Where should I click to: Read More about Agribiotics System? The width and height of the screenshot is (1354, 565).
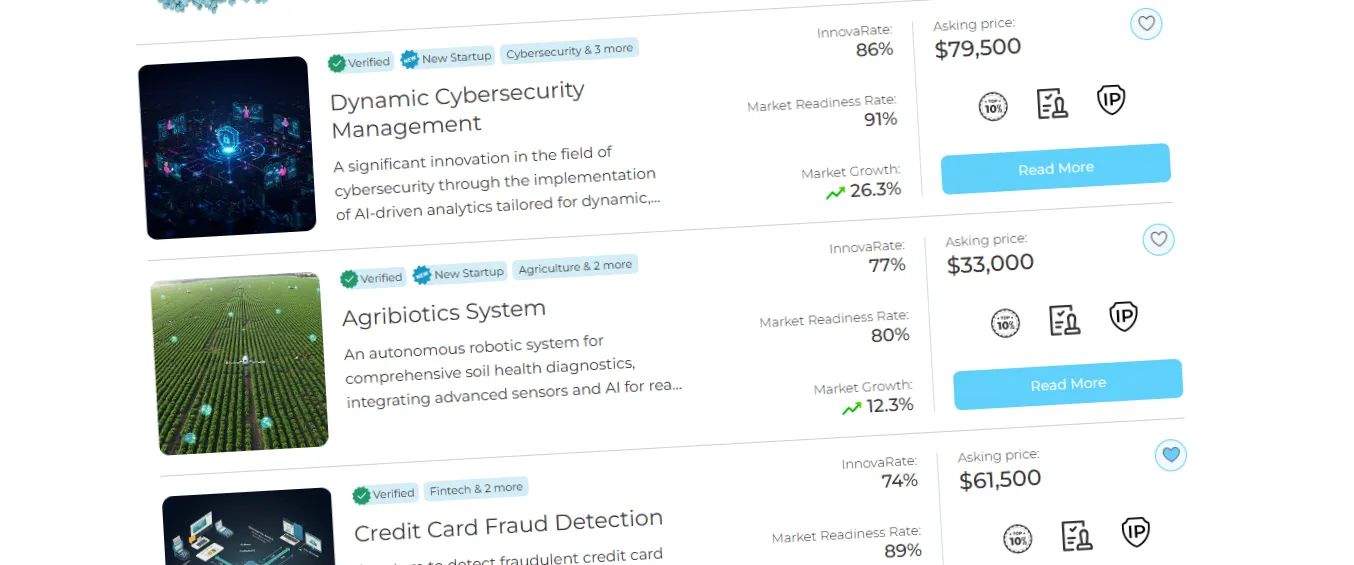[x=1068, y=385]
